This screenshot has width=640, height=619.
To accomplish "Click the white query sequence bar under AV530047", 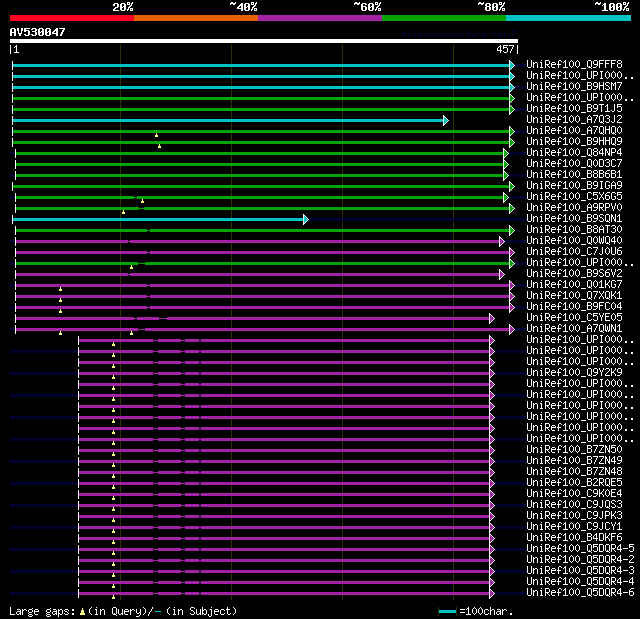I will click(264, 41).
